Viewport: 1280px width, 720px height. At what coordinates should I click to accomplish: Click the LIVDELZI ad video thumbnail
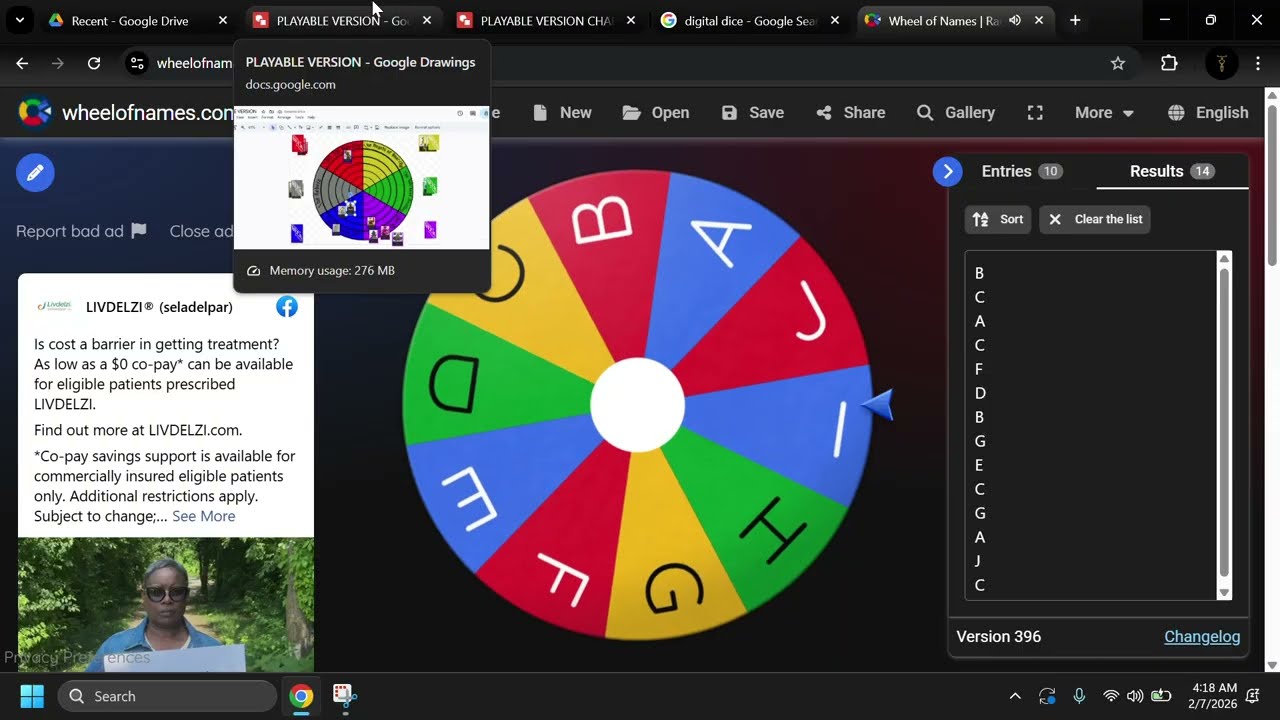166,604
